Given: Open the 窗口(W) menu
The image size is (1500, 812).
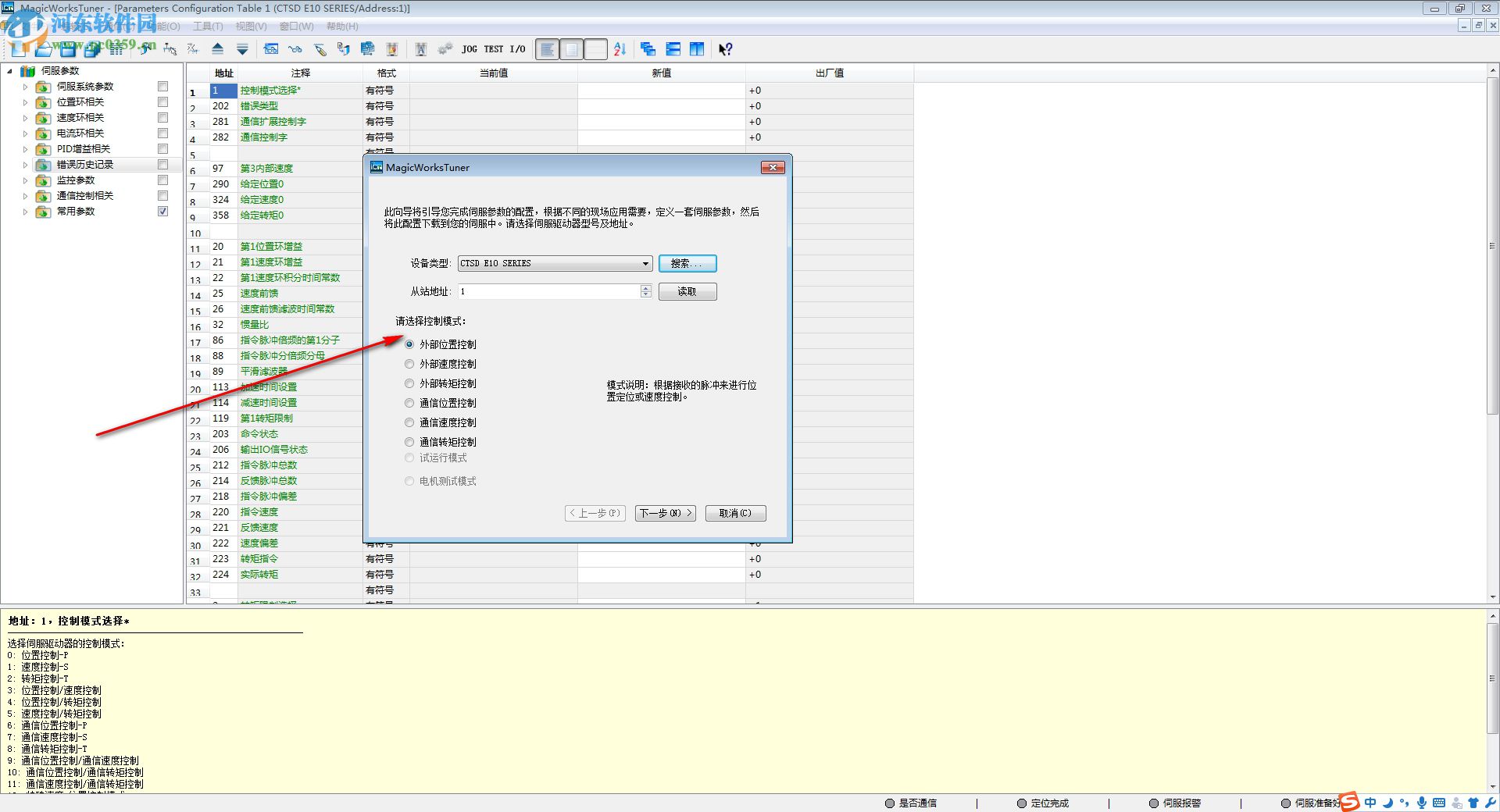Looking at the screenshot, I should point(296,27).
